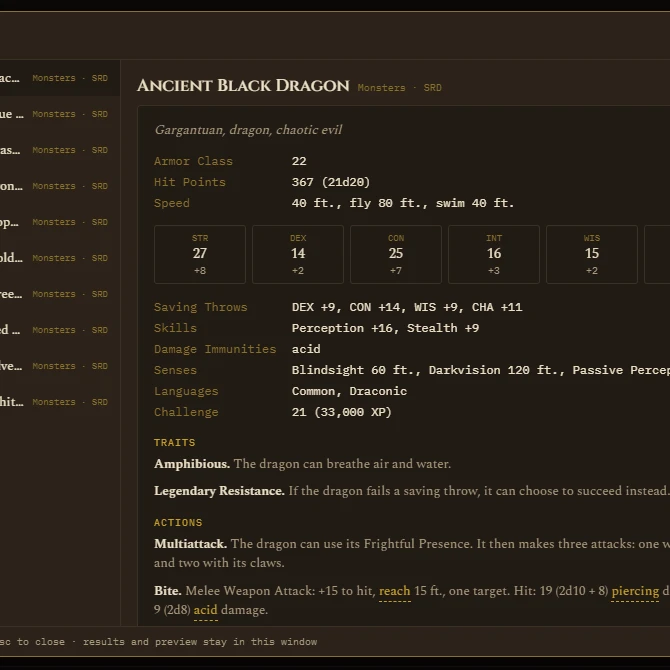Screen dimensions: 670x670
Task: Click the Hit Points value '367 (21d20)'
Action: click(x=331, y=182)
